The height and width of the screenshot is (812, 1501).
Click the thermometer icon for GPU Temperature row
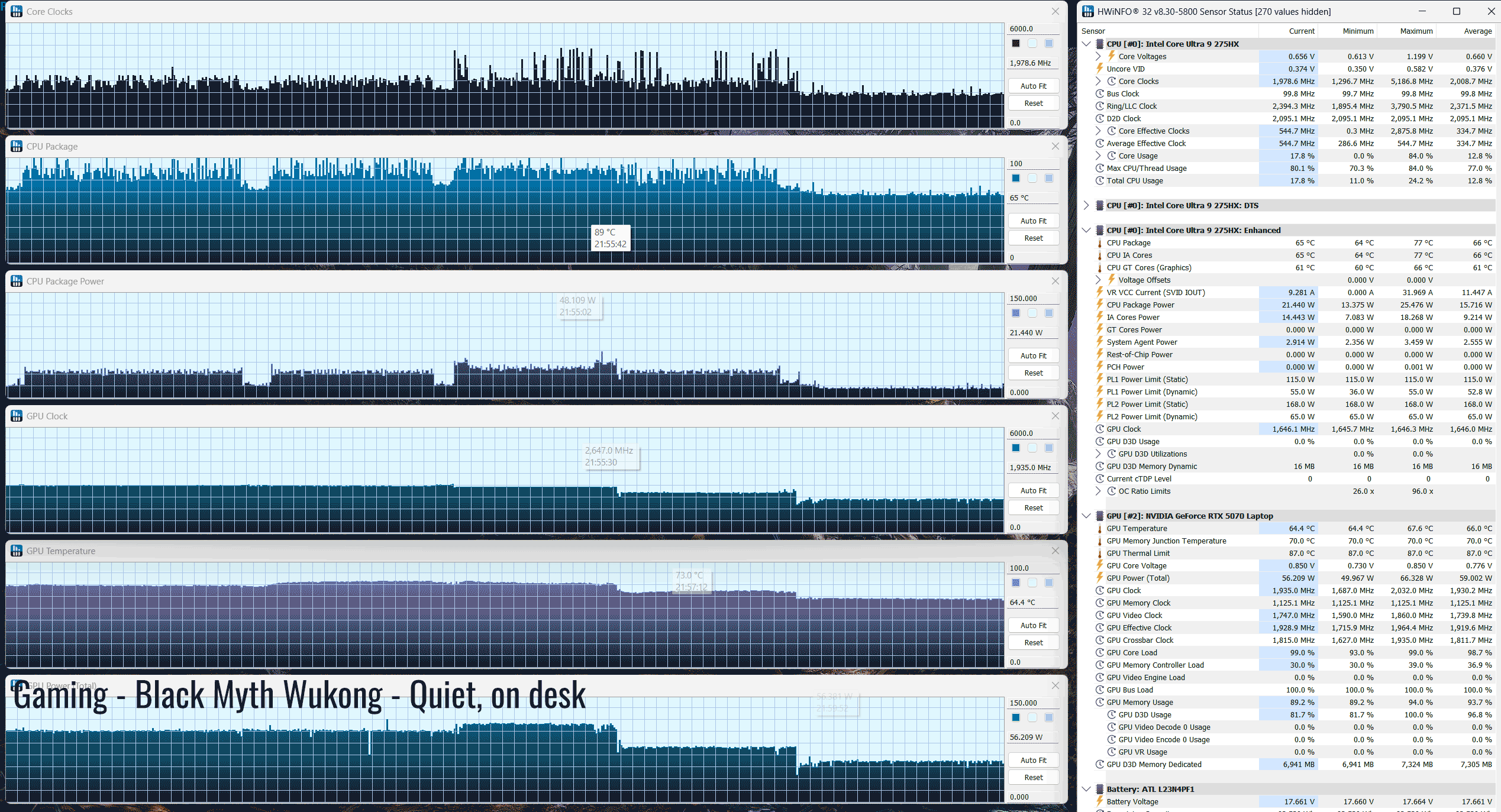pyautogui.click(x=1100, y=528)
